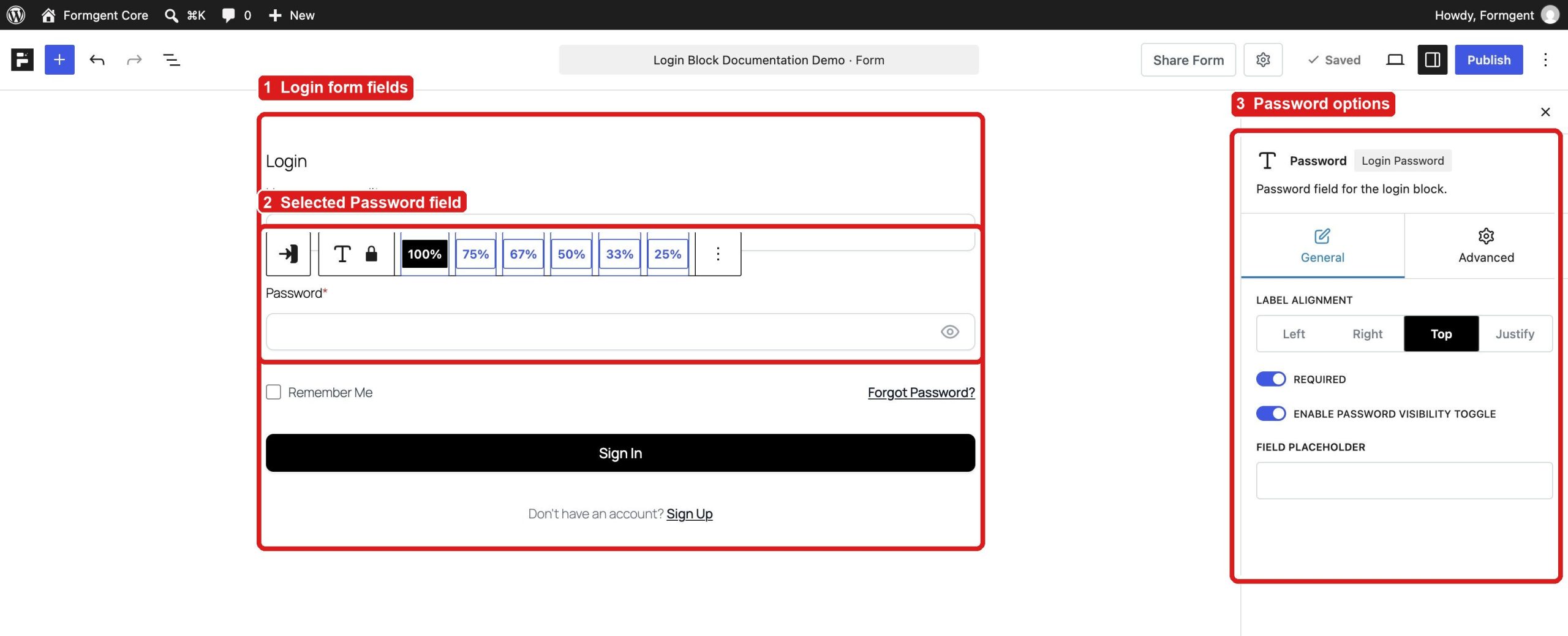Toggle the settings sidebar panel icon
The width and height of the screenshot is (1568, 636).
click(1432, 59)
